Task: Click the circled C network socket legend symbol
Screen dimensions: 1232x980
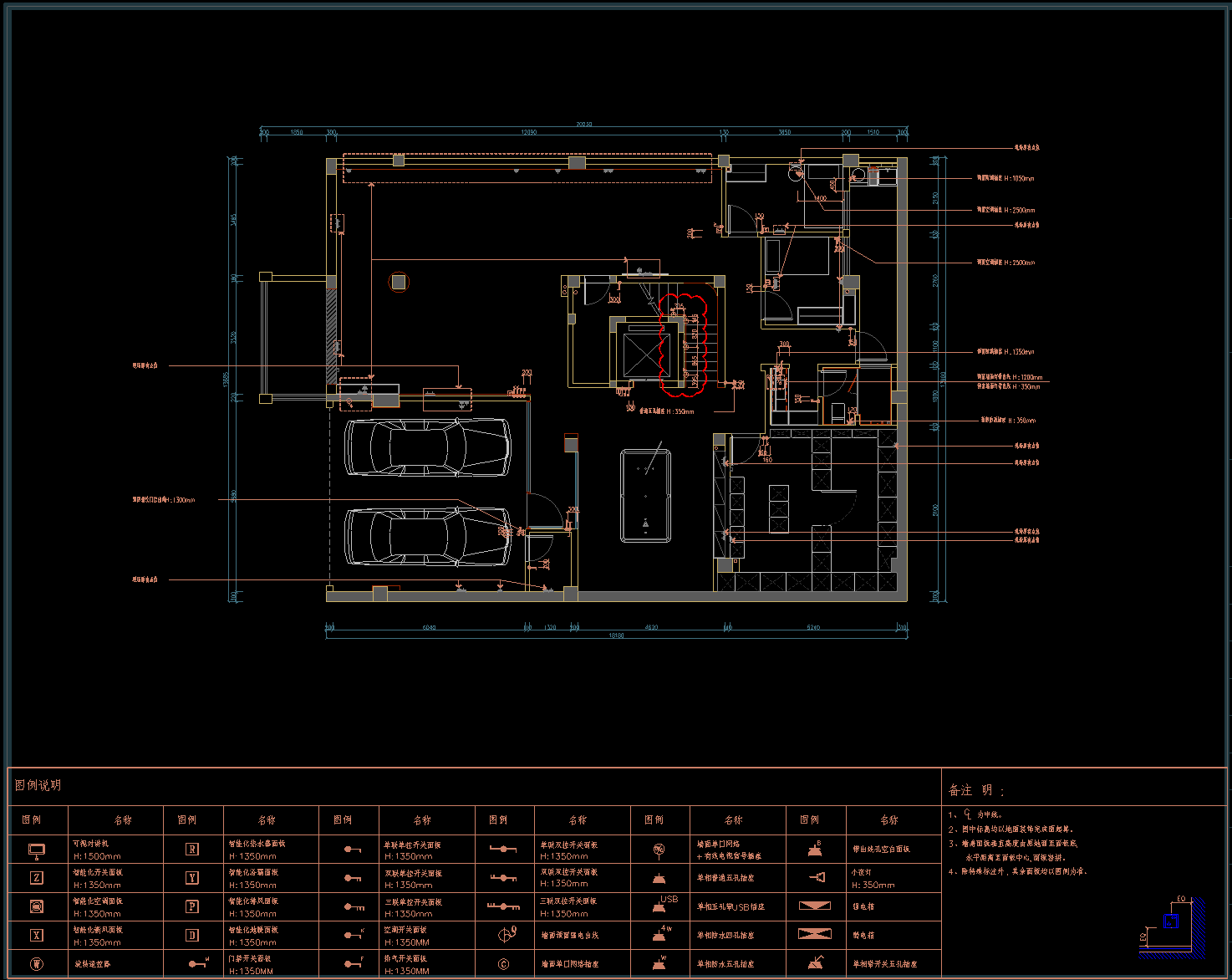Action: click(x=504, y=964)
